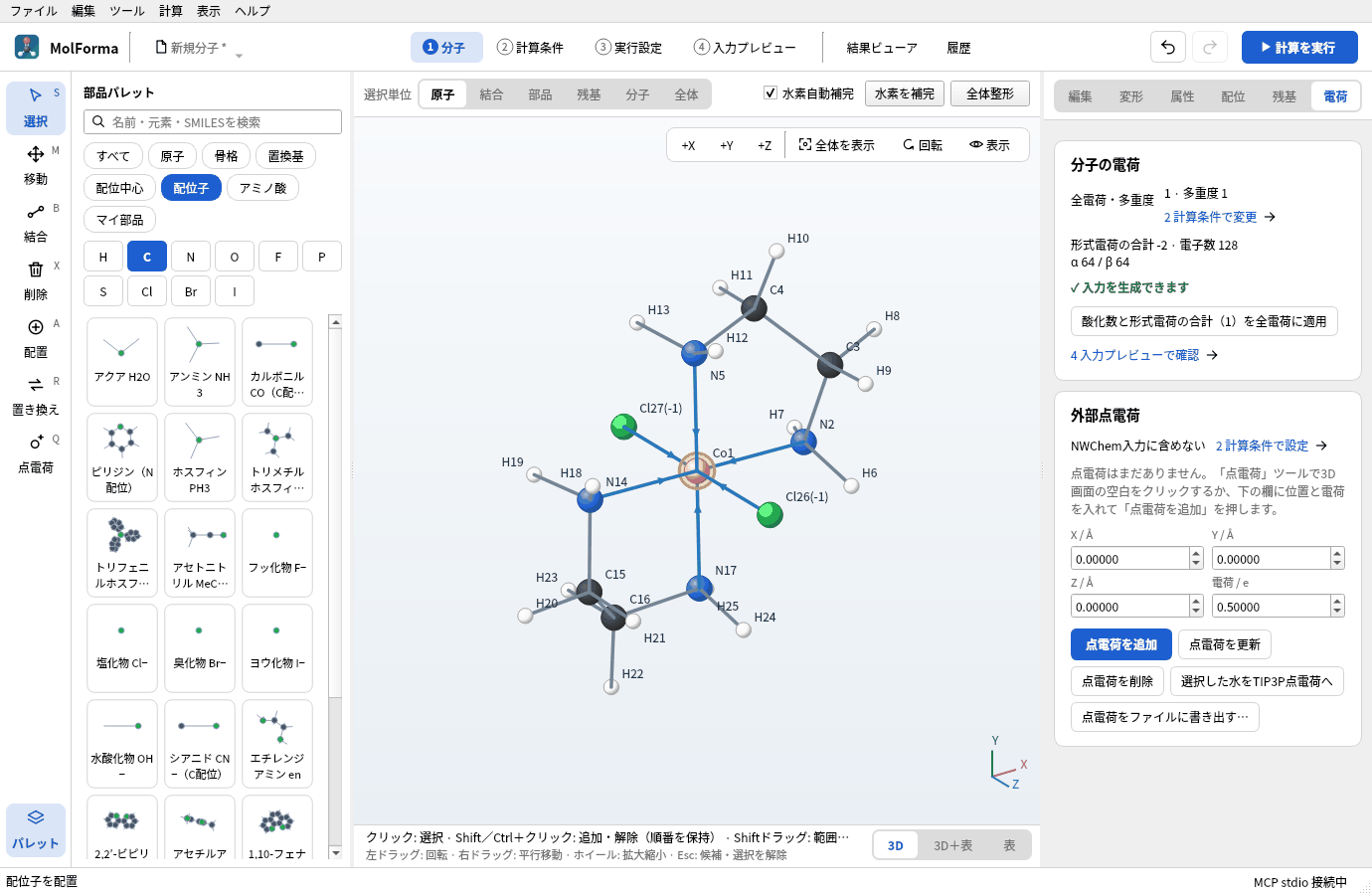Select the 配置 place tool
This screenshot has width=1372, height=895.
click(36, 338)
